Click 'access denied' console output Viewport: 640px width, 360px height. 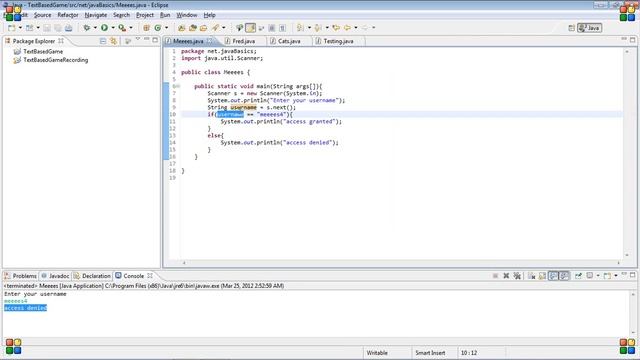pyautogui.click(x=26, y=308)
